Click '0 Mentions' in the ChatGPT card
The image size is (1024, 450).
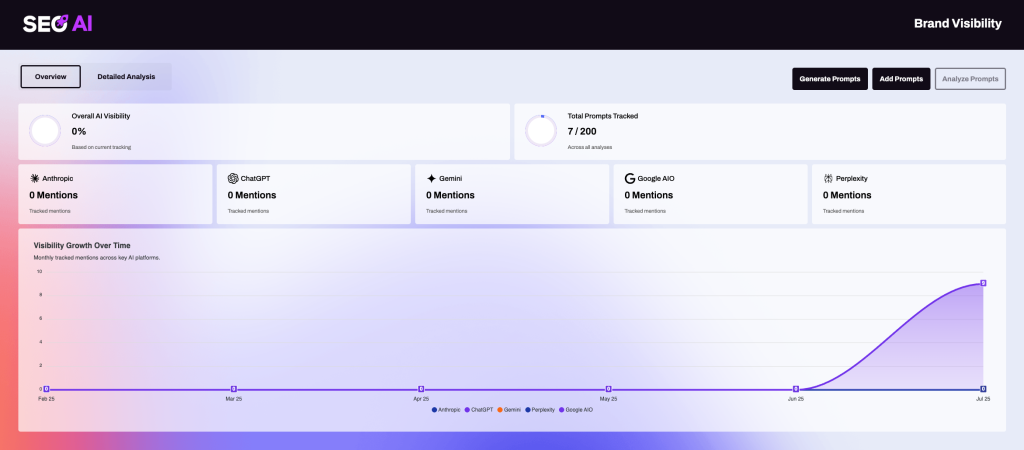point(252,195)
